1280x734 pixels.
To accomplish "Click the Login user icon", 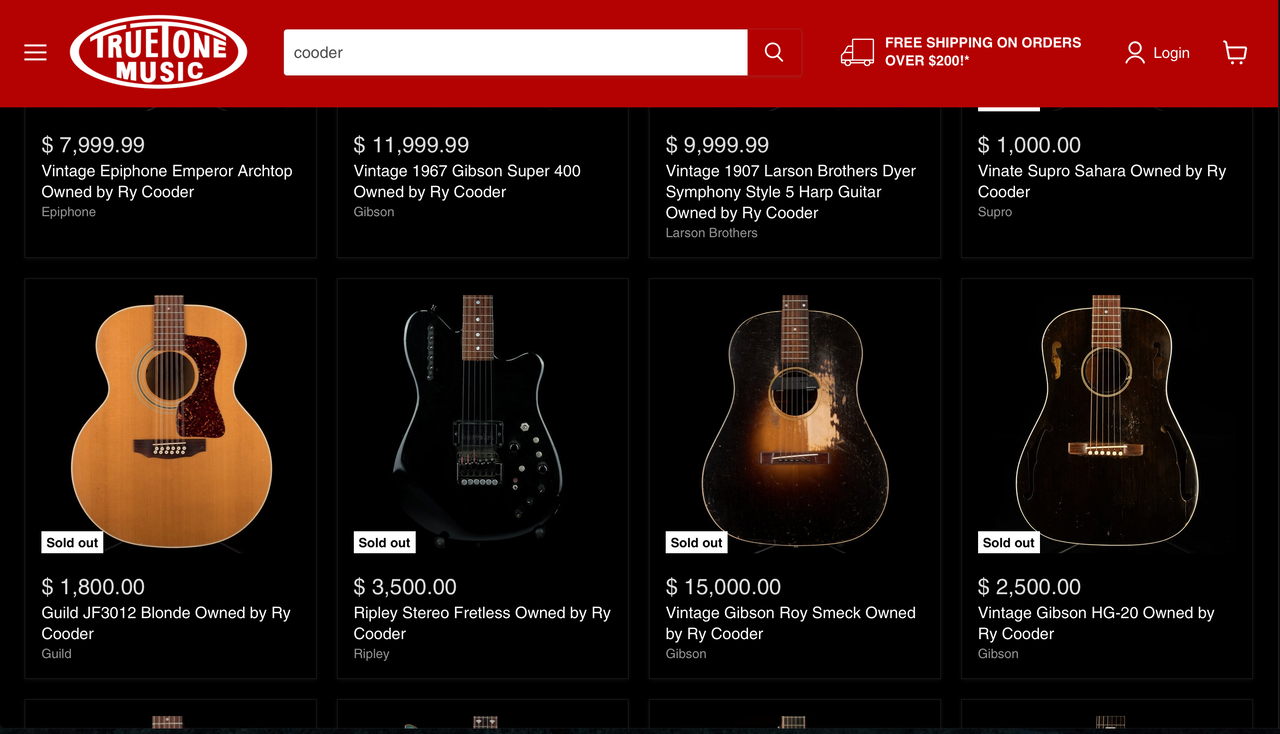I will point(1134,53).
